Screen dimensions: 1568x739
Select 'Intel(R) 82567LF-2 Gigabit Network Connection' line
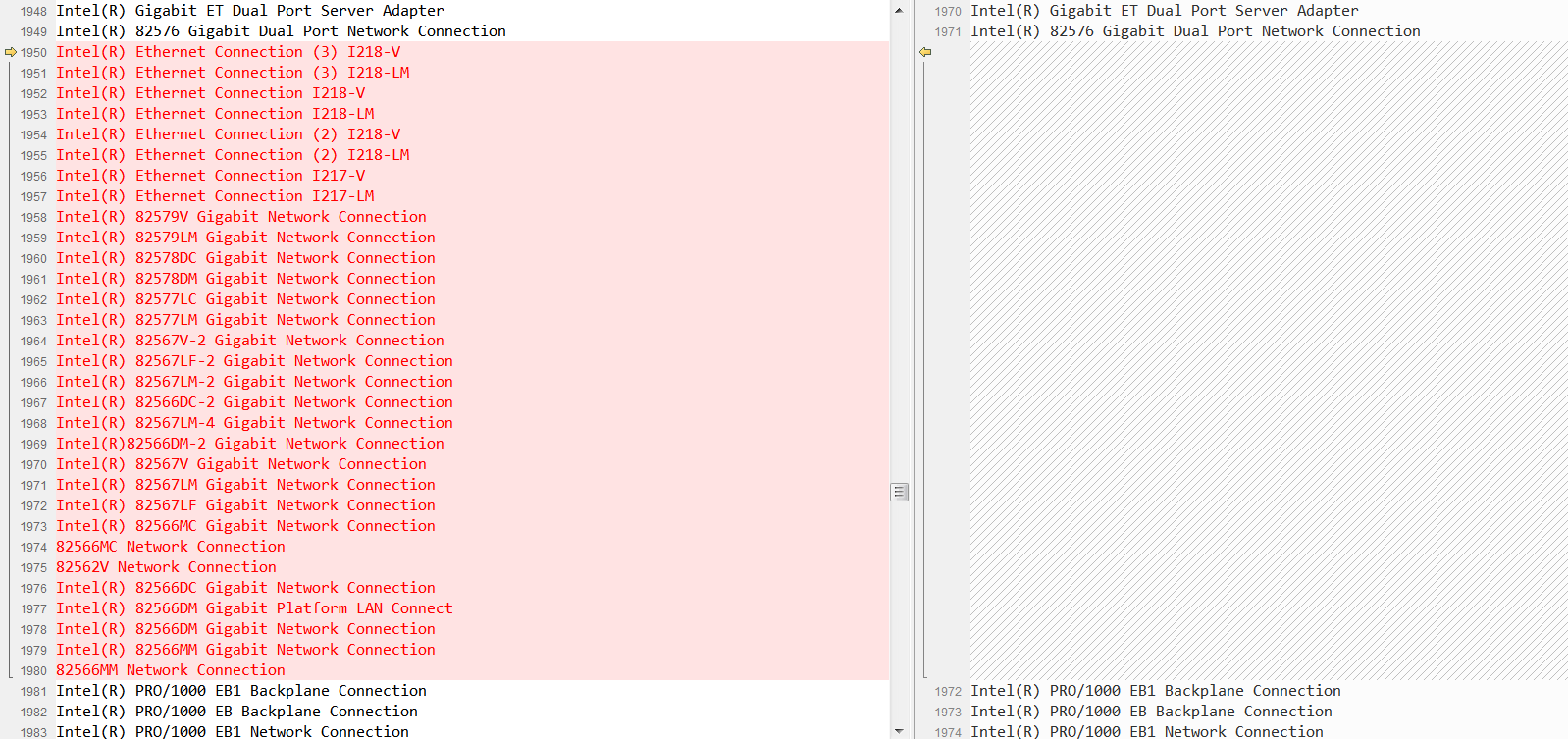[x=254, y=361]
